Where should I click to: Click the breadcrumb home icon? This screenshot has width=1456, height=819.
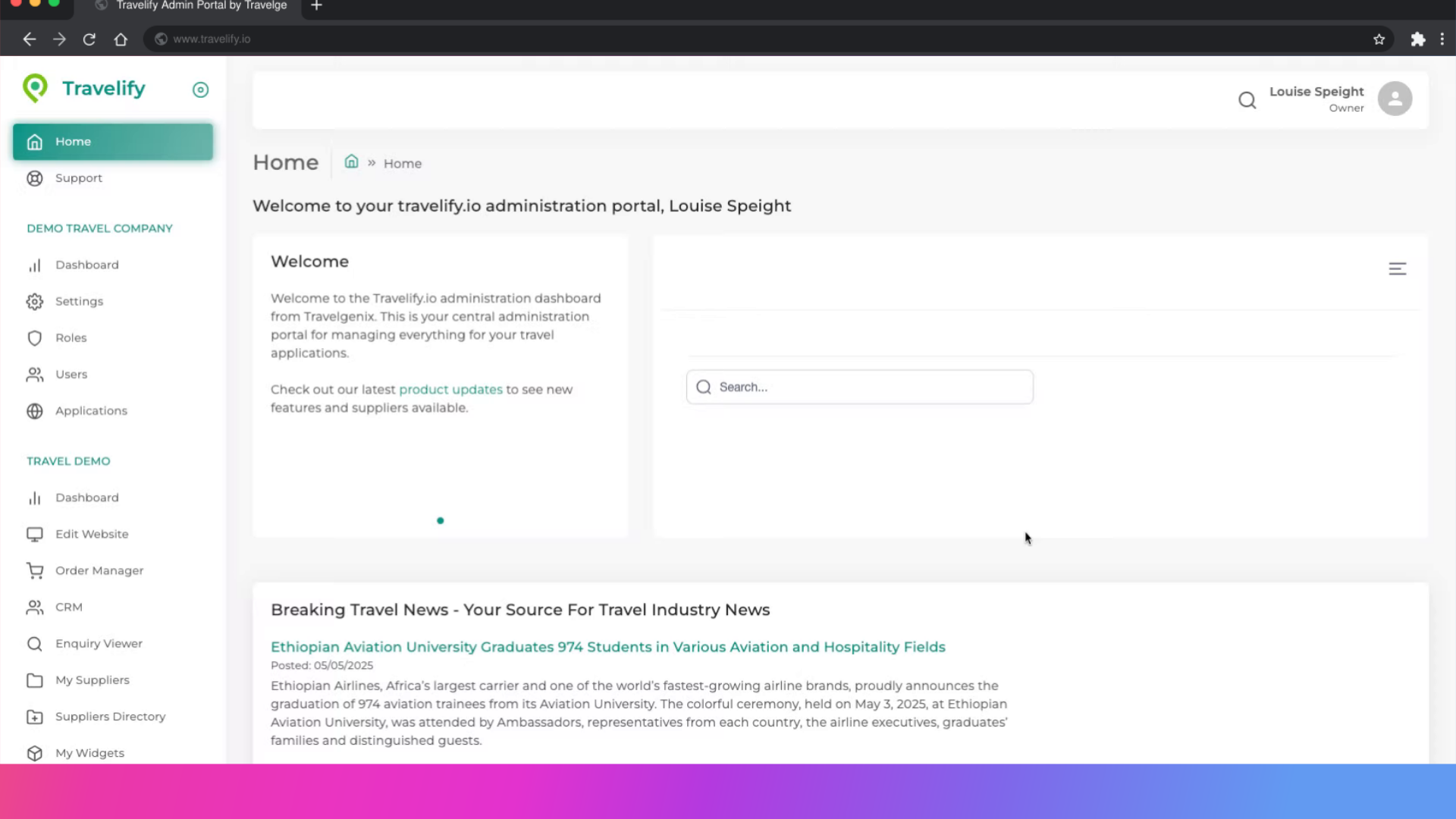(351, 162)
